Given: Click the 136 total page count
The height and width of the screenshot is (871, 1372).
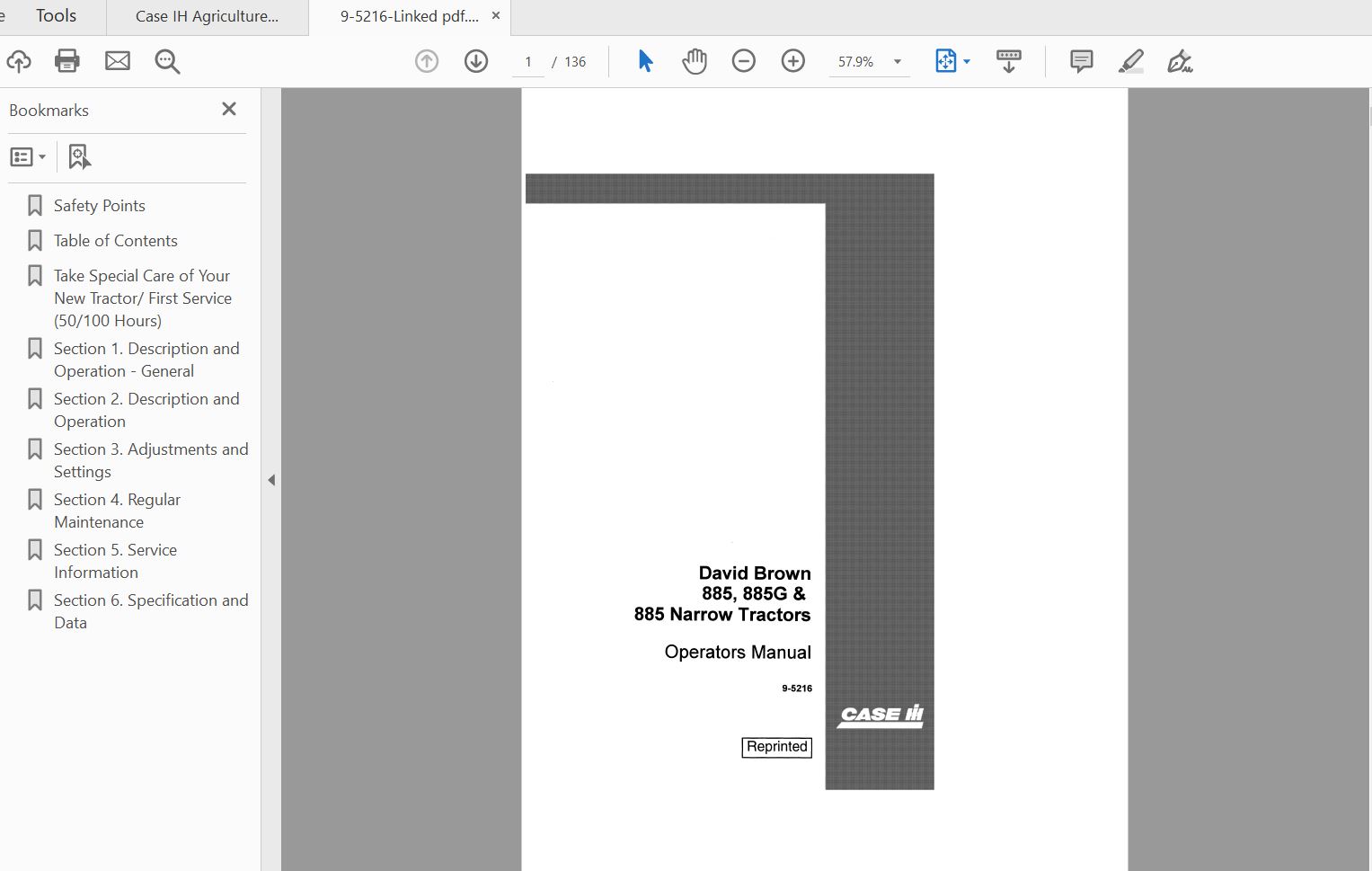Looking at the screenshot, I should pyautogui.click(x=575, y=62).
